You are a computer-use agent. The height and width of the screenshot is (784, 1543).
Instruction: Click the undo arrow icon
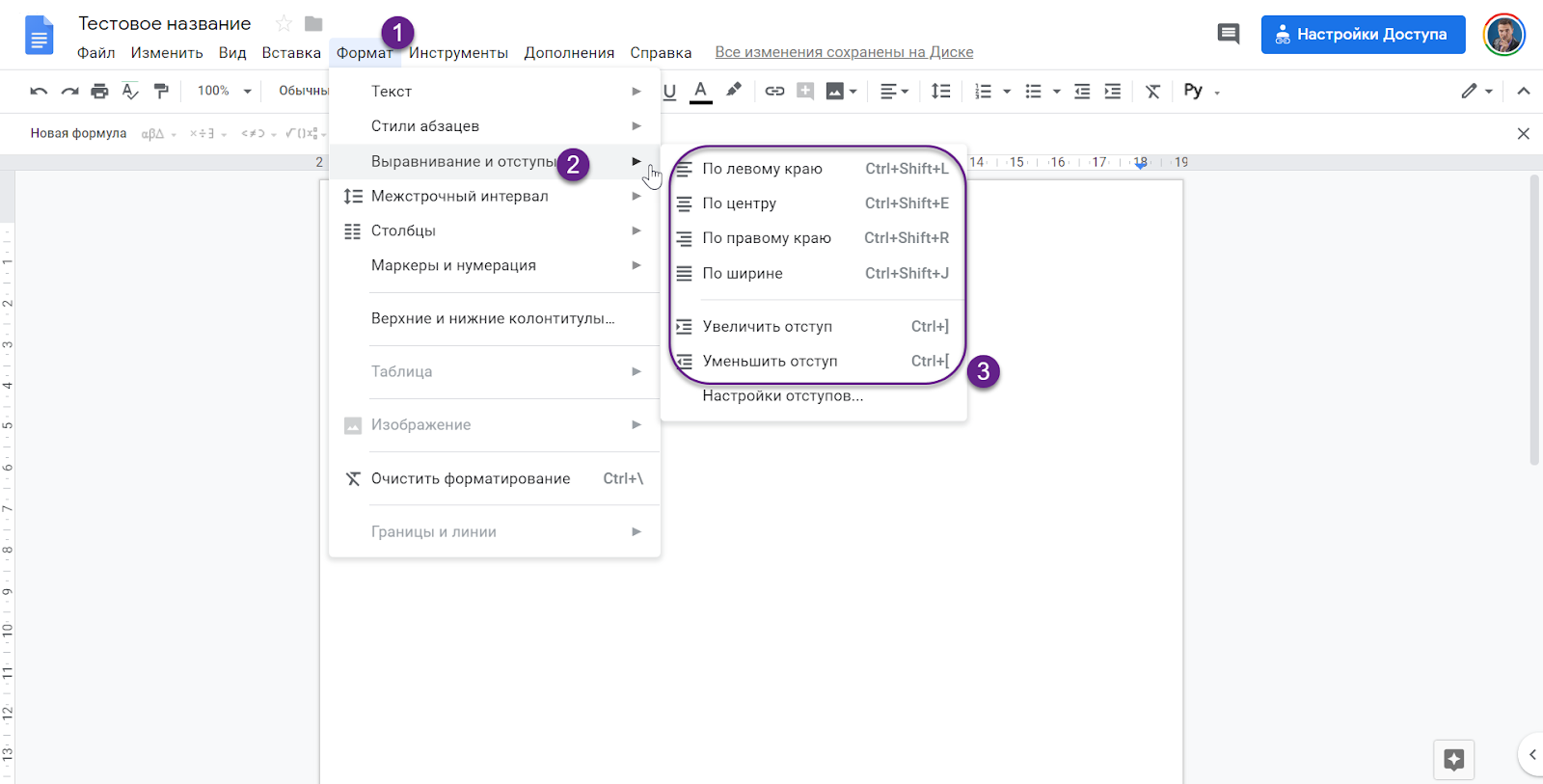(x=39, y=92)
